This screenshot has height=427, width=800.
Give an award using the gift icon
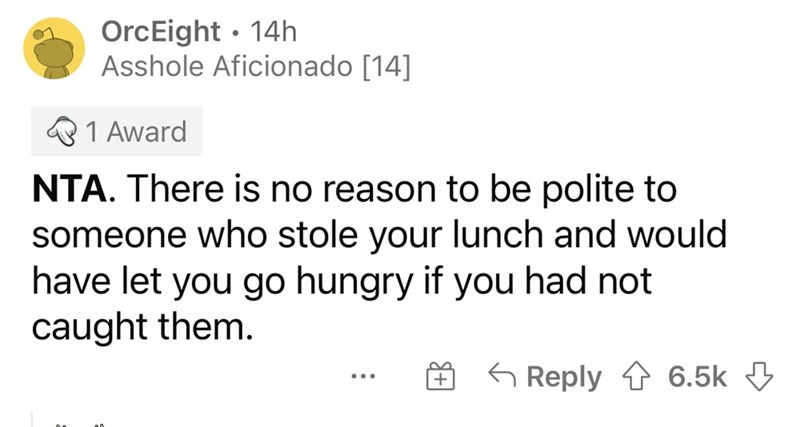[x=440, y=376]
